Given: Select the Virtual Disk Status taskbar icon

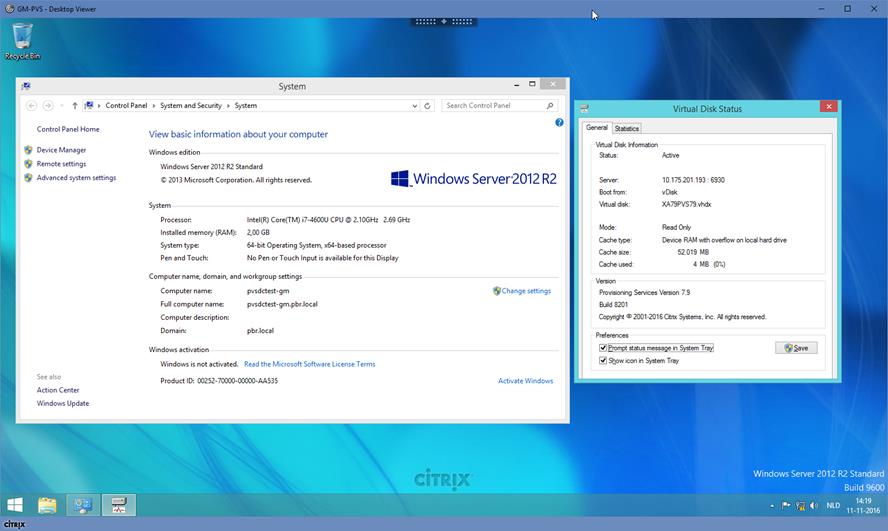Looking at the screenshot, I should pos(118,504).
